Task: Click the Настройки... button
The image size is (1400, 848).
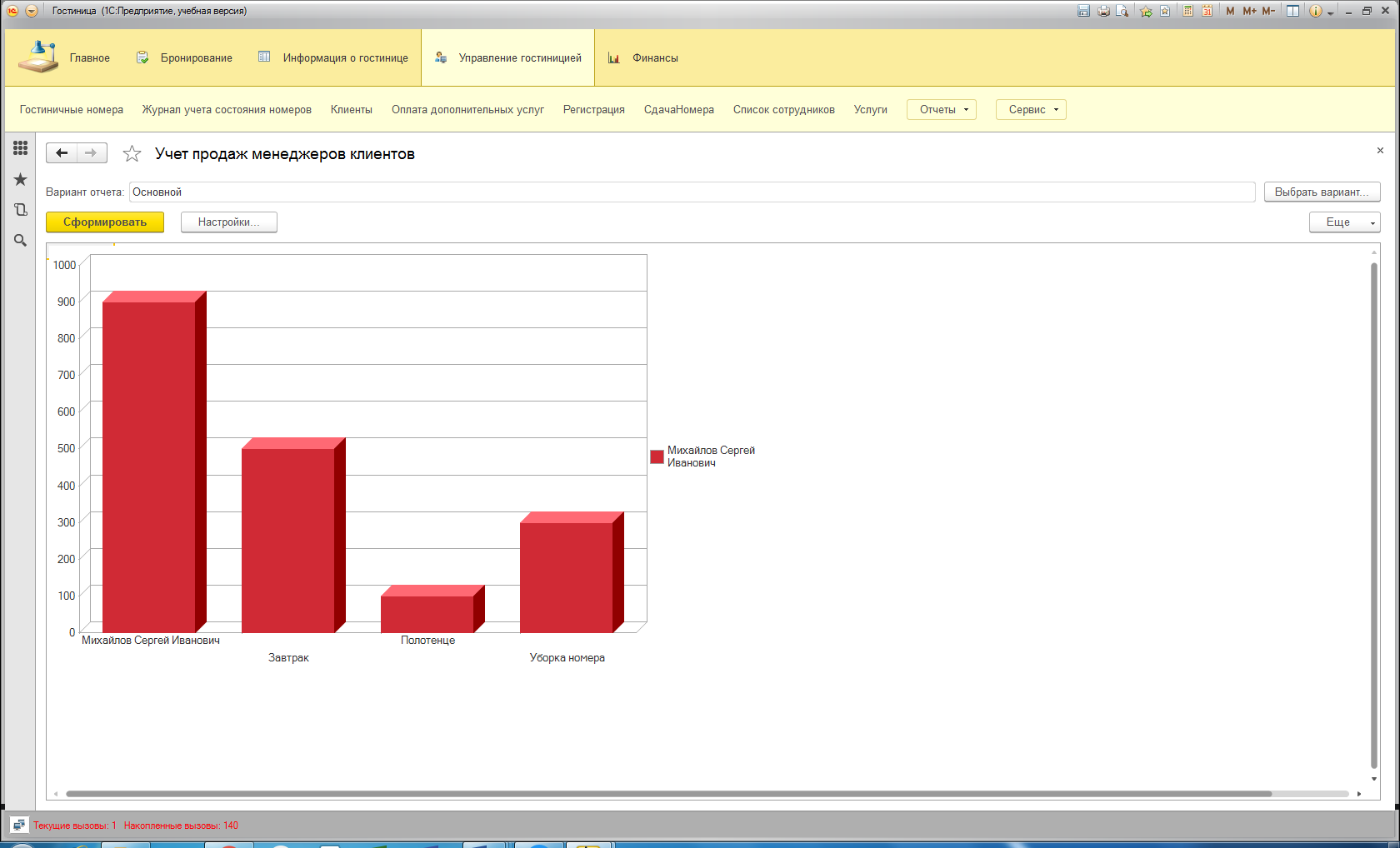Action: [228, 222]
